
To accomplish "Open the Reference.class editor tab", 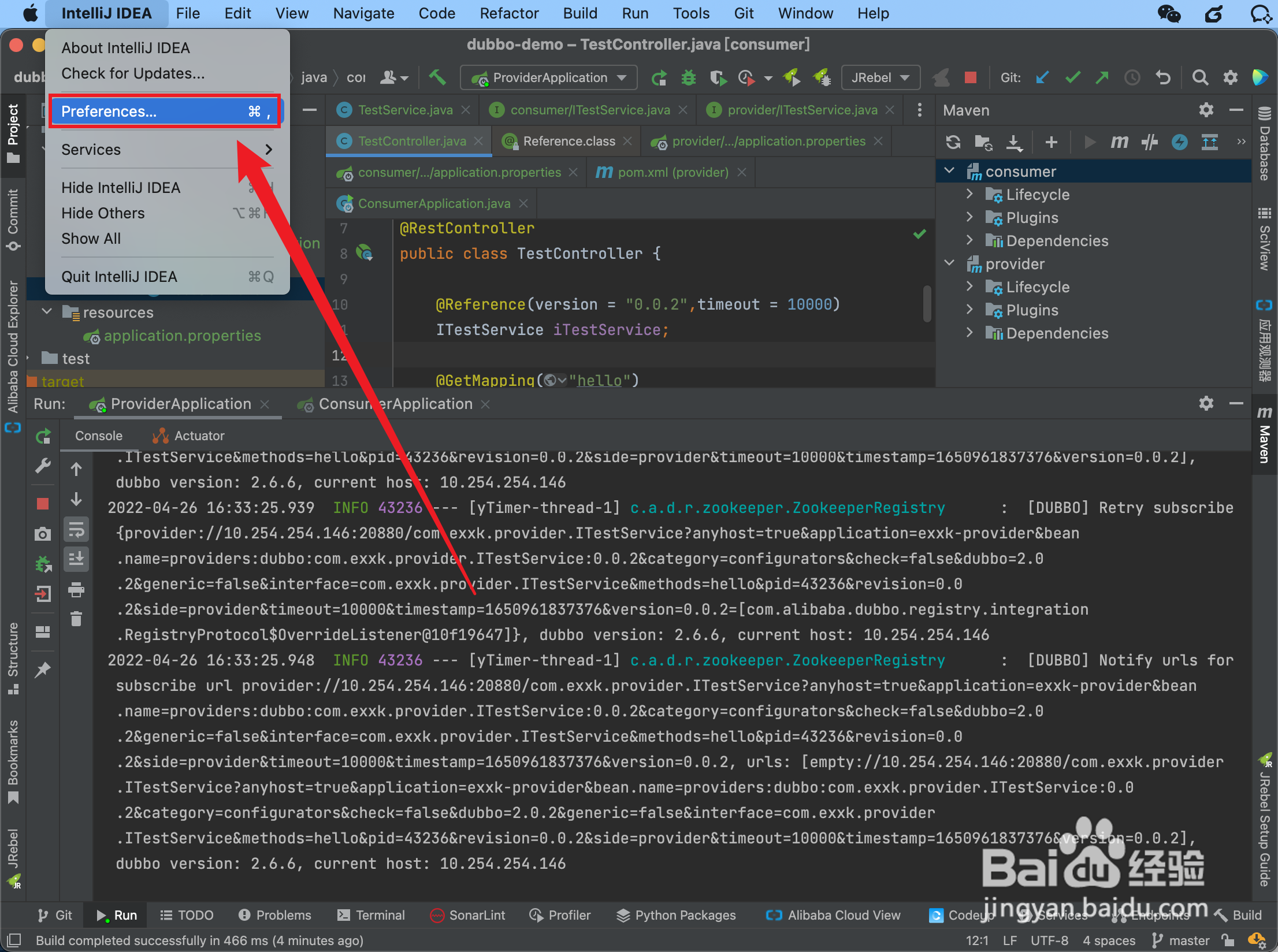I will click(x=569, y=141).
